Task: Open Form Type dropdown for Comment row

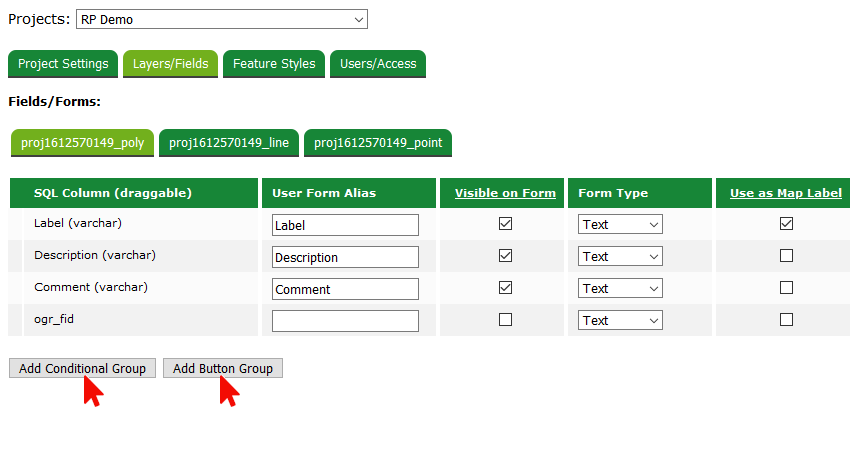Action: coord(620,289)
